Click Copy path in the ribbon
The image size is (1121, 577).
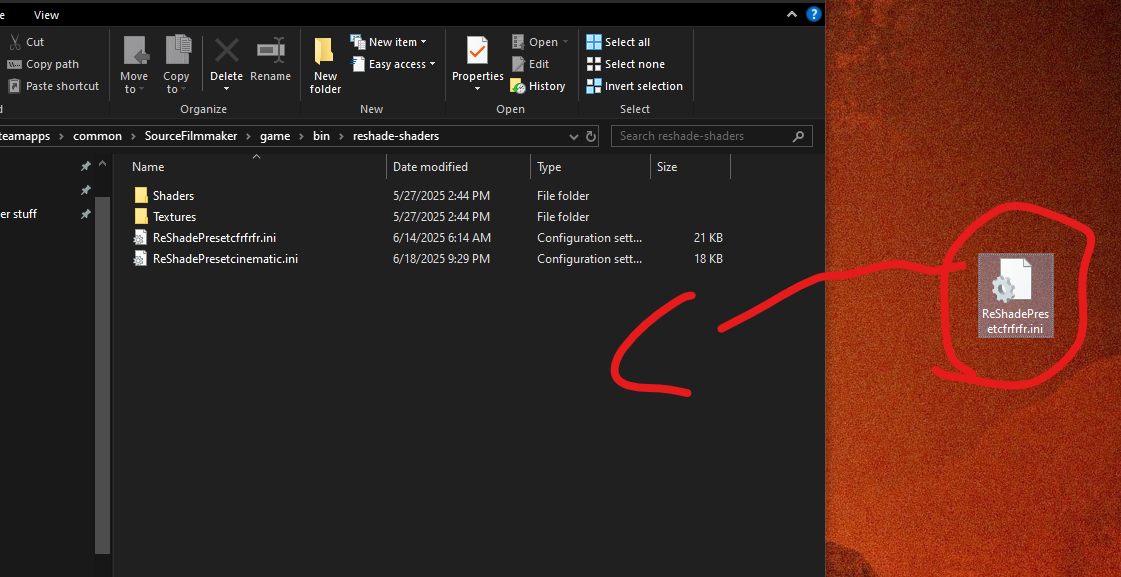click(x=43, y=64)
